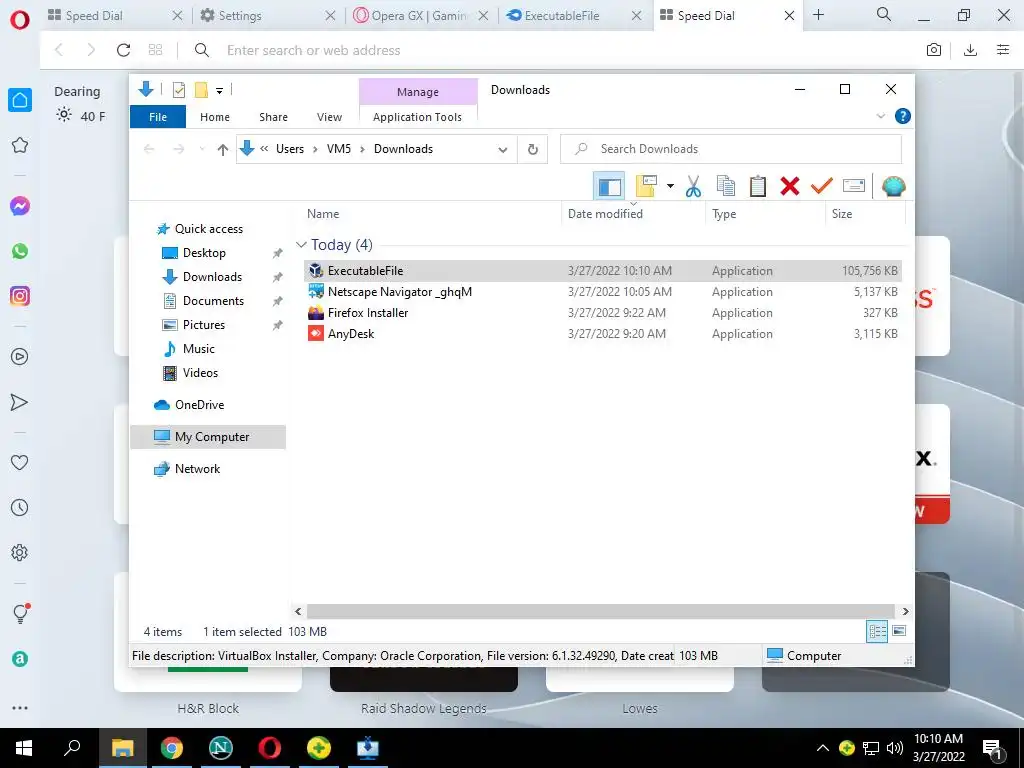Click the Search Downloads box
The height and width of the screenshot is (768, 1024).
click(x=731, y=149)
